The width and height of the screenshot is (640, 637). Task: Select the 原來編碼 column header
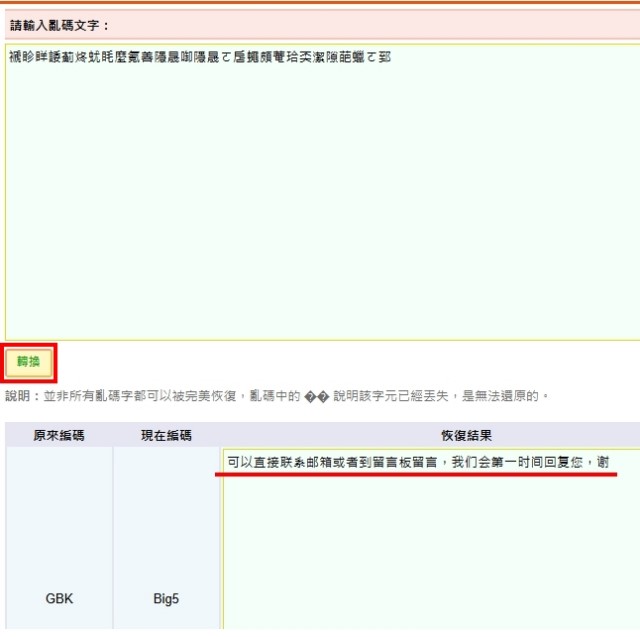coord(59,436)
